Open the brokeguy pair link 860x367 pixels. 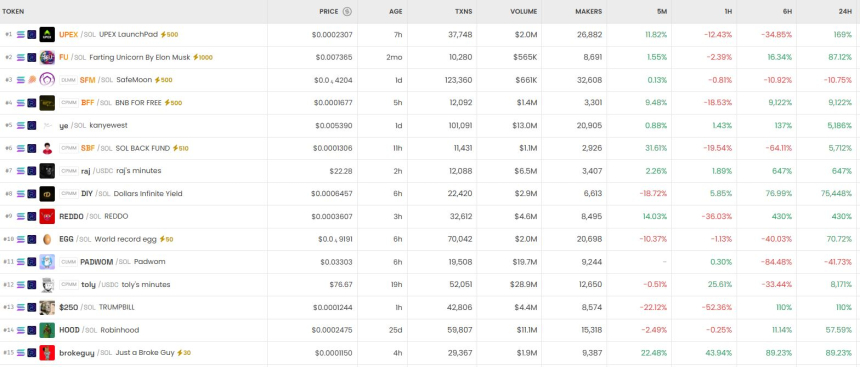[x=77, y=353]
